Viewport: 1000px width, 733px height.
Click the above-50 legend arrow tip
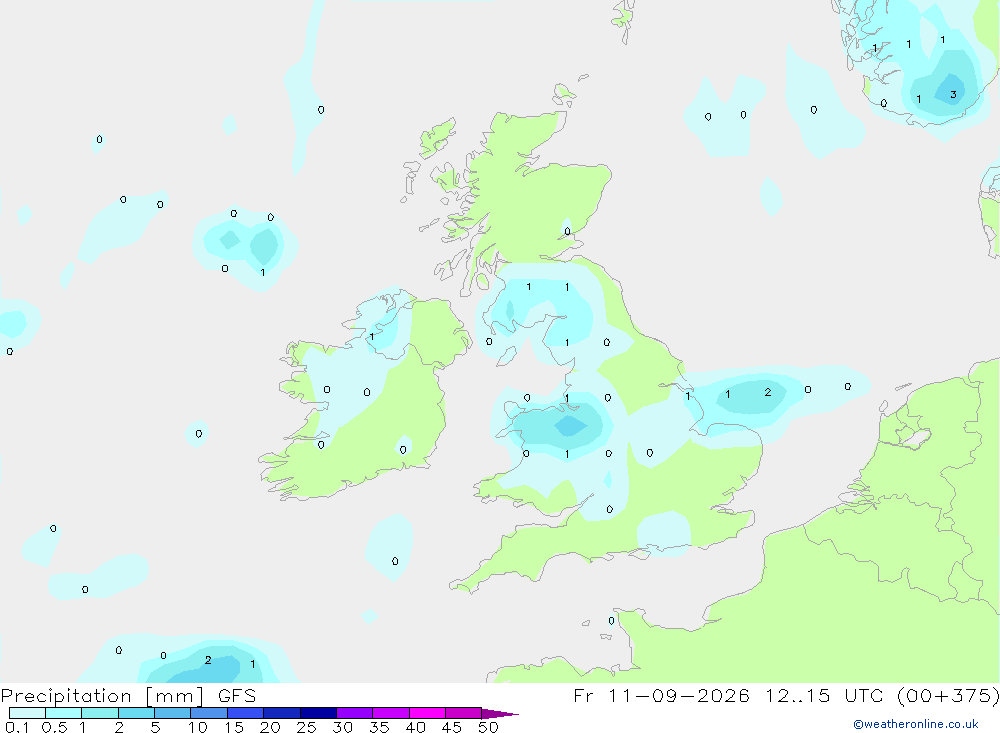point(500,714)
